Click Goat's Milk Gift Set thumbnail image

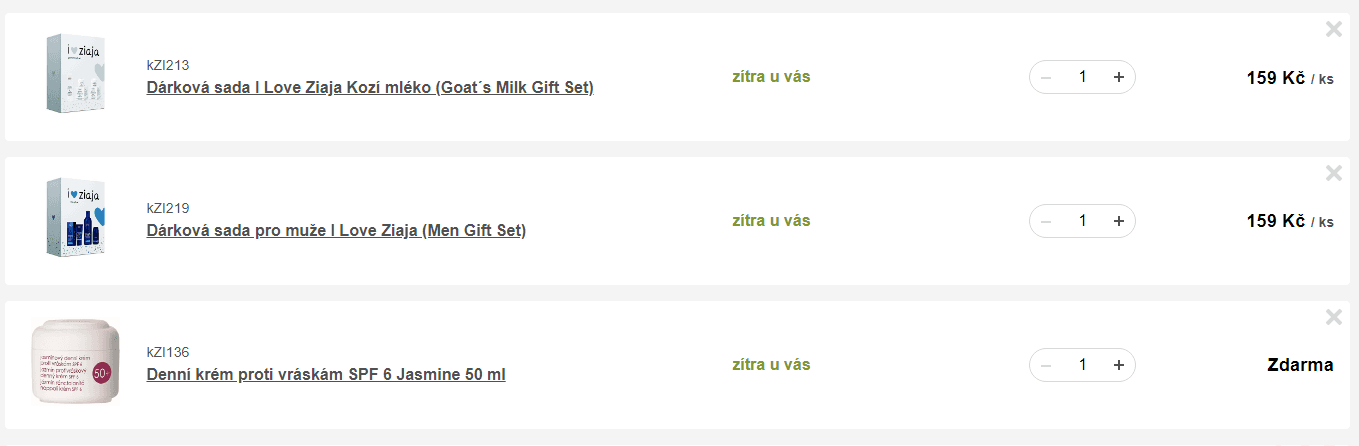(75, 76)
